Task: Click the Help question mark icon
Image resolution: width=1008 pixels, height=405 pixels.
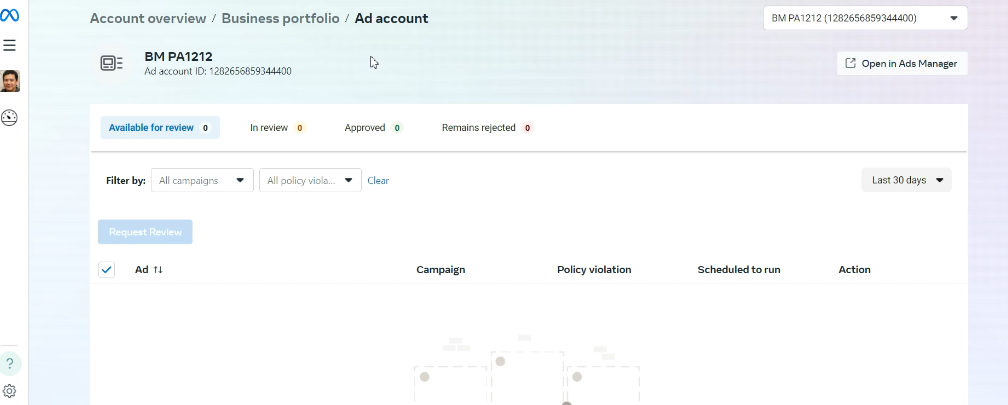Action: pyautogui.click(x=10, y=363)
